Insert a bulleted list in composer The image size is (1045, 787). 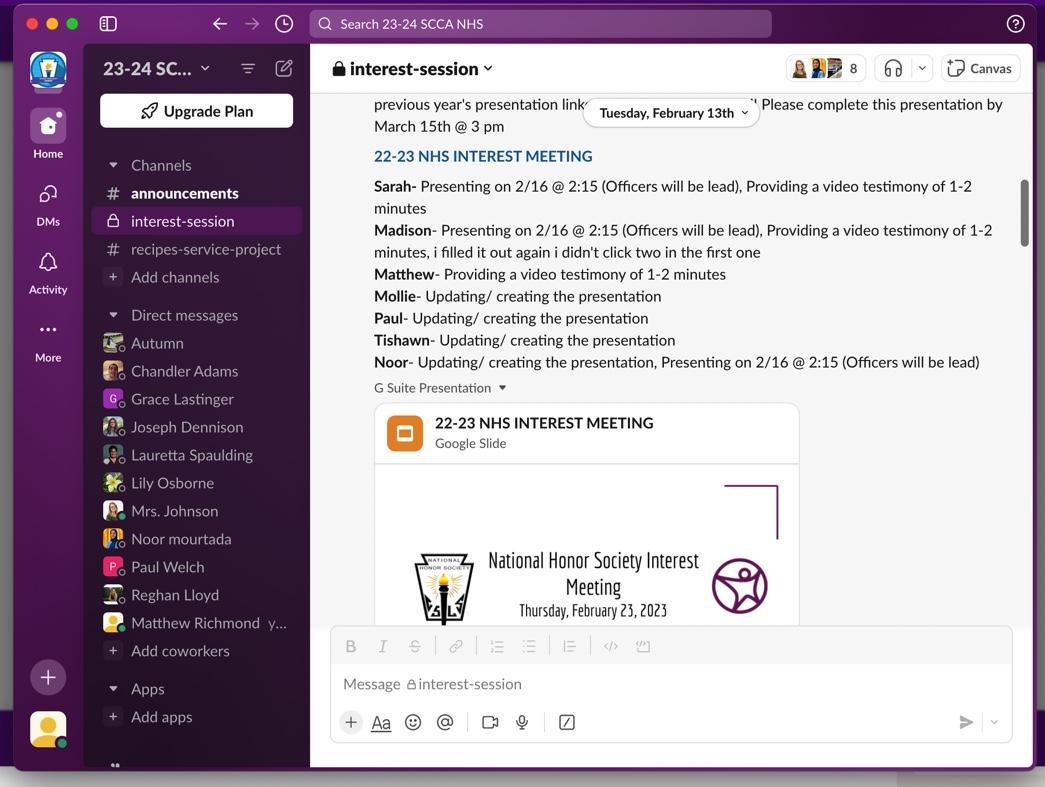[529, 646]
